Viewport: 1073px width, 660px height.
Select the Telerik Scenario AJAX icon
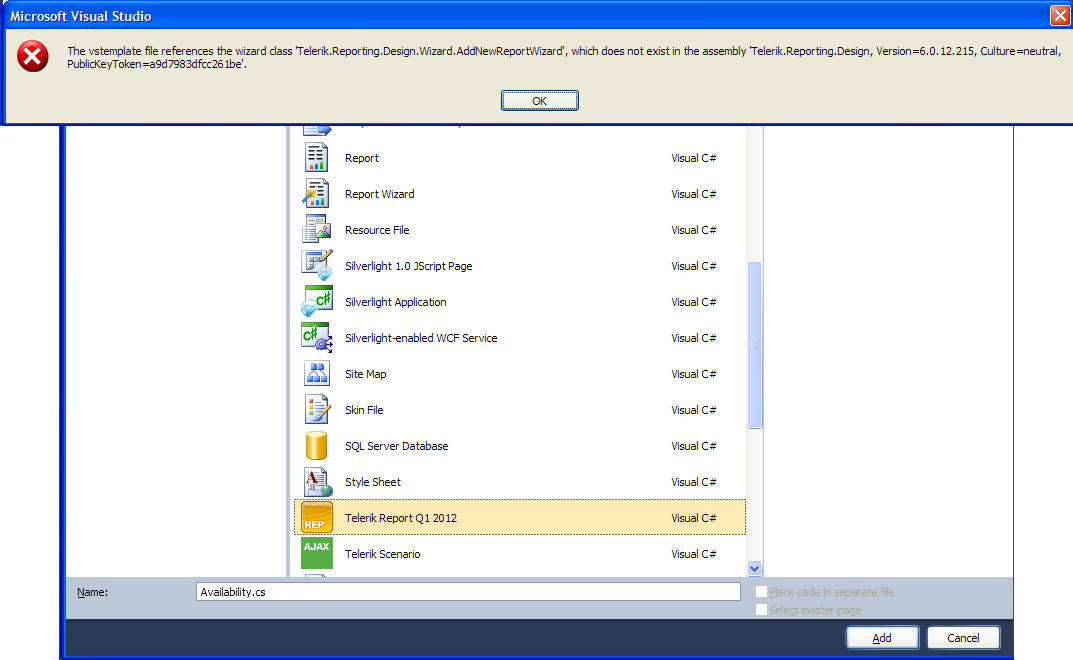(x=317, y=553)
